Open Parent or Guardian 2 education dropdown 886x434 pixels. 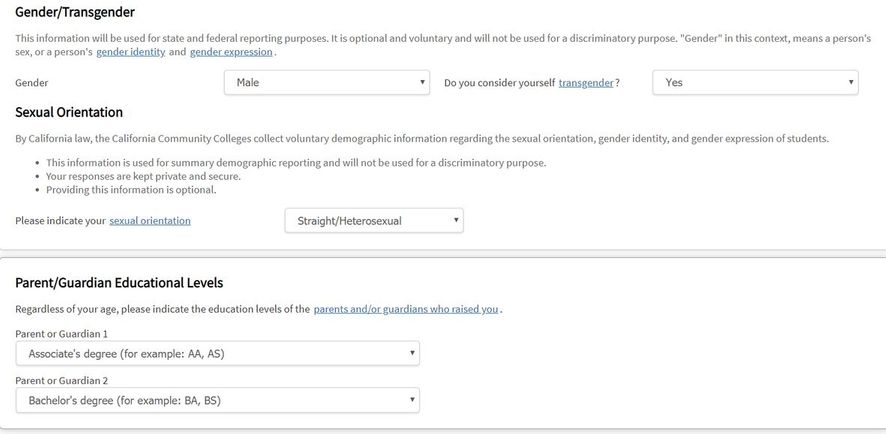(217, 401)
